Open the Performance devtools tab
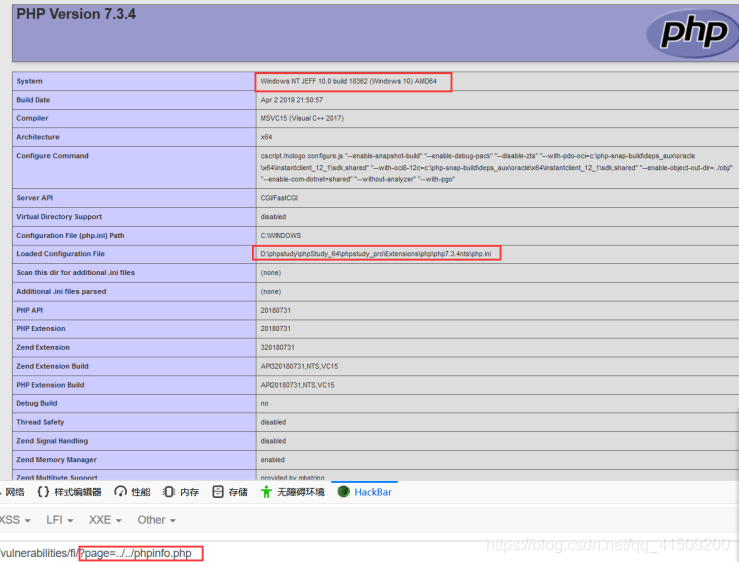The image size is (739, 563). 132,492
